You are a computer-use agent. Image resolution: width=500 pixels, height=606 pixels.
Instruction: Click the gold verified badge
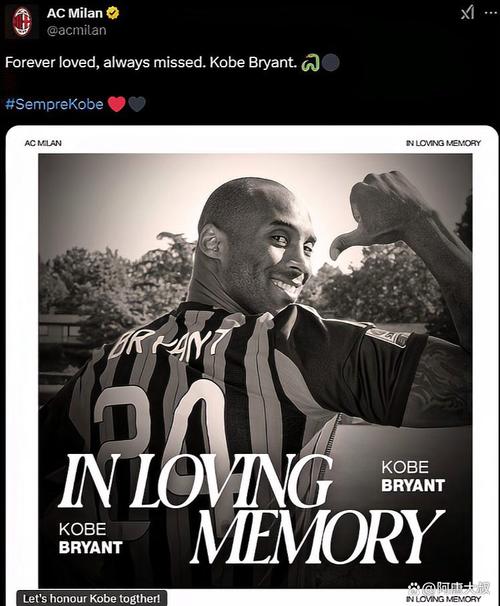[x=113, y=13]
